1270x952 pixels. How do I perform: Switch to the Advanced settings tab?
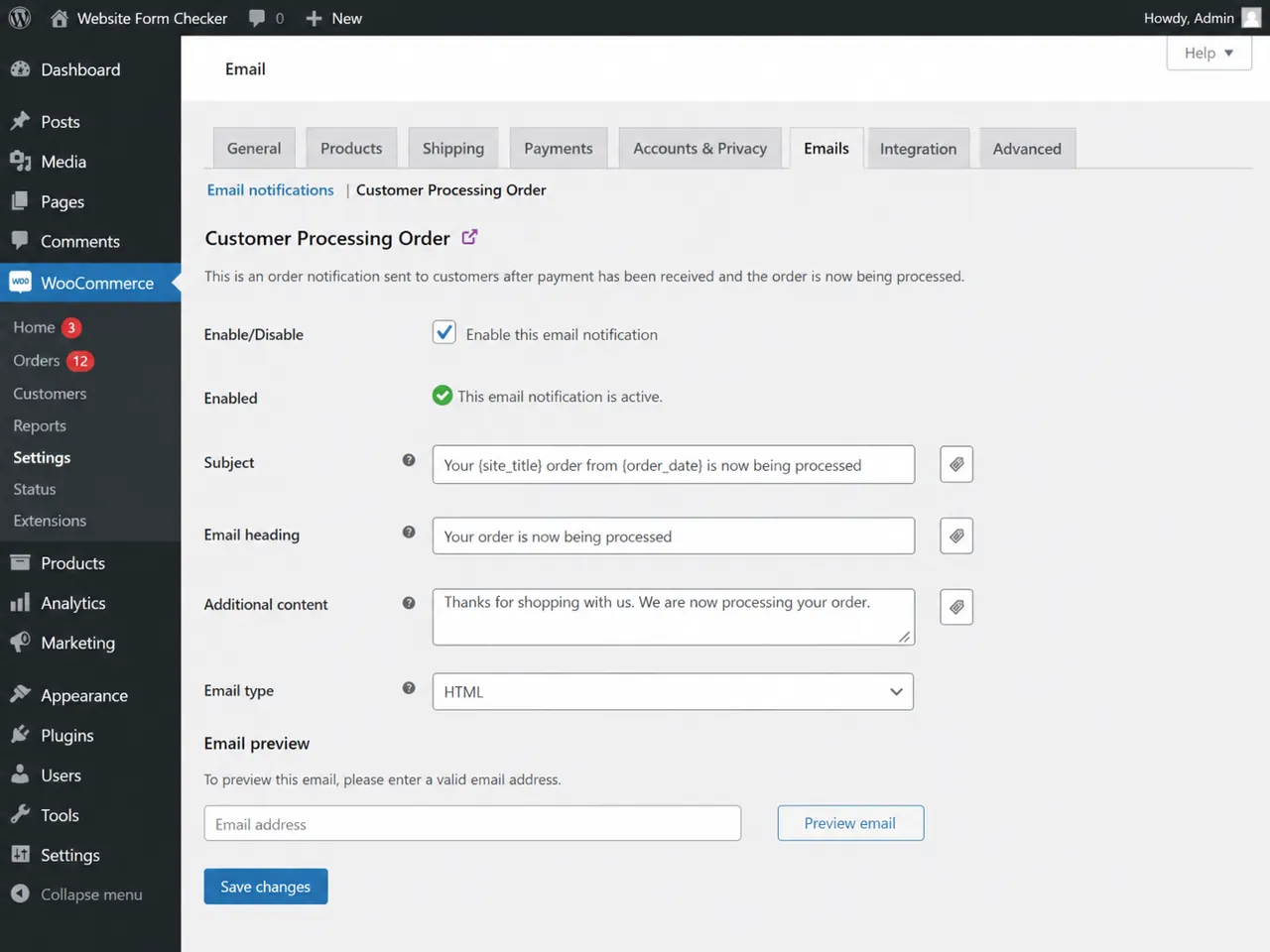coord(1027,148)
